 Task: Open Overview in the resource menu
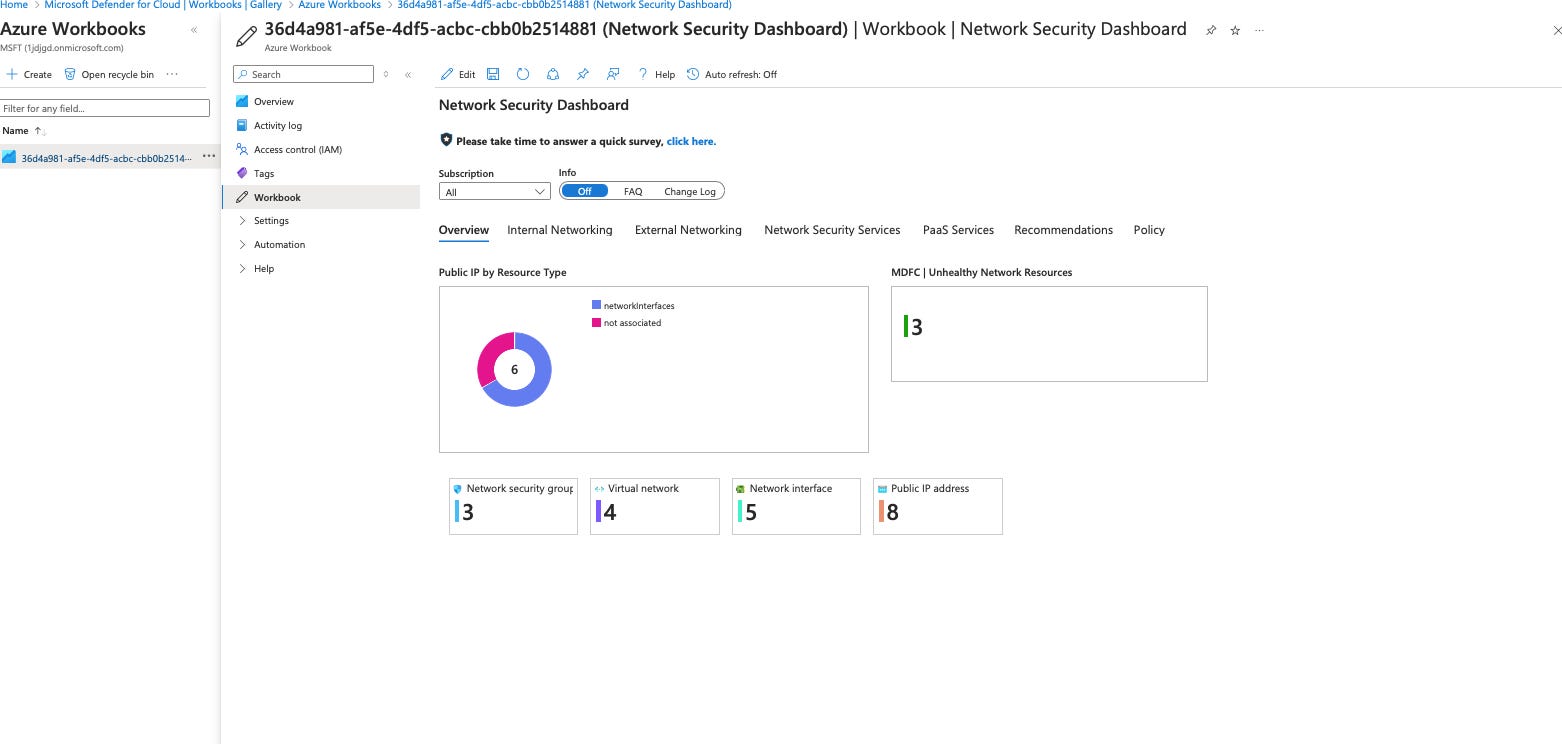coord(274,102)
